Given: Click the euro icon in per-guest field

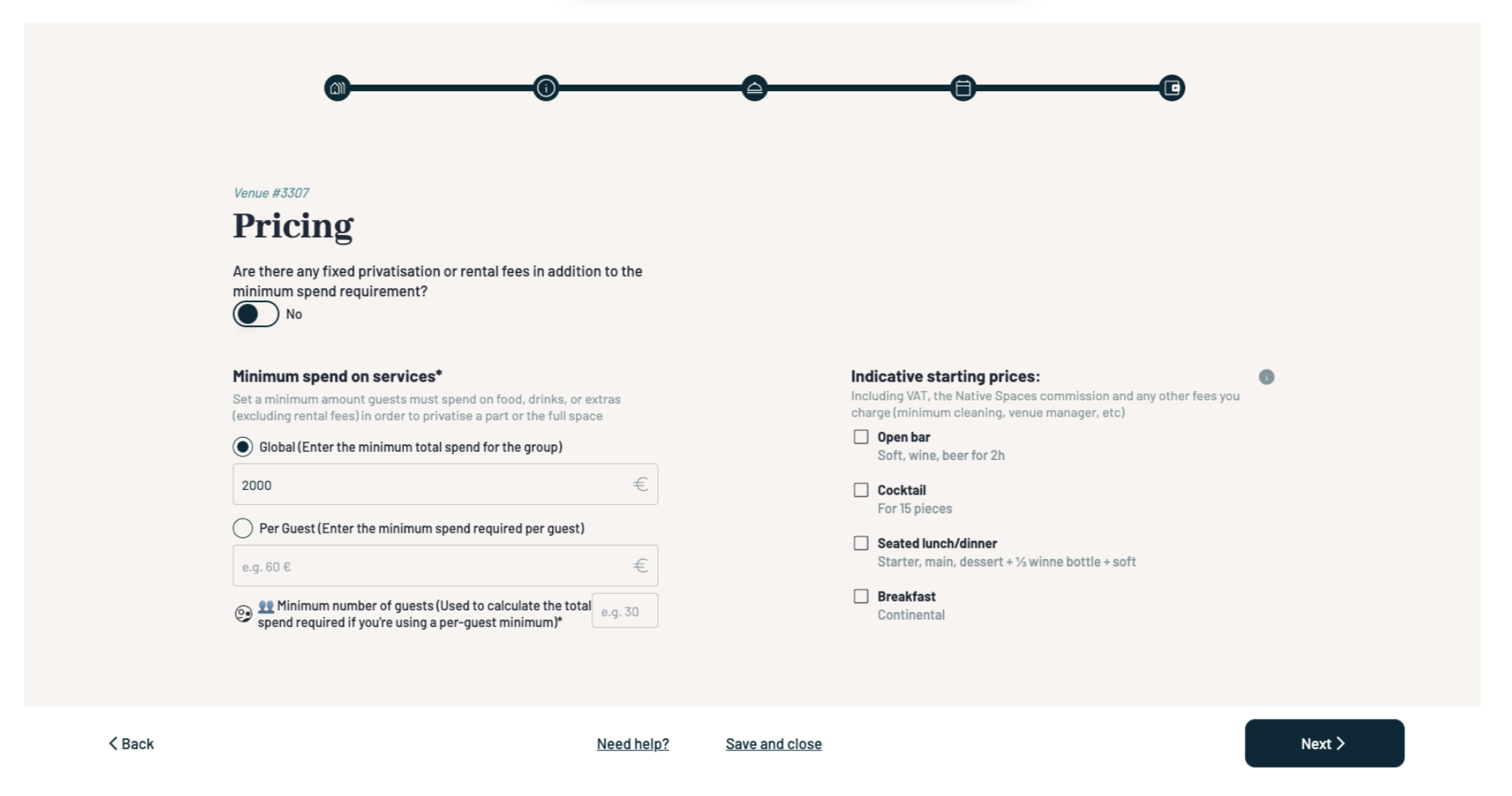Looking at the screenshot, I should pos(641,566).
